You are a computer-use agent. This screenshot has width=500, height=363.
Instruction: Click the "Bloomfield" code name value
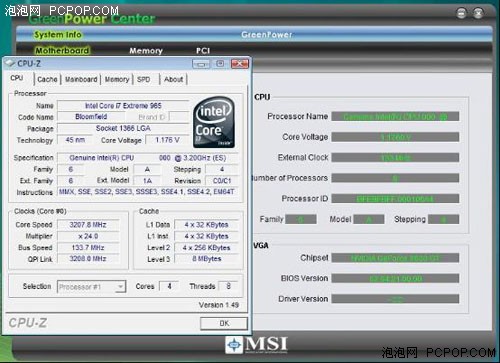91,117
